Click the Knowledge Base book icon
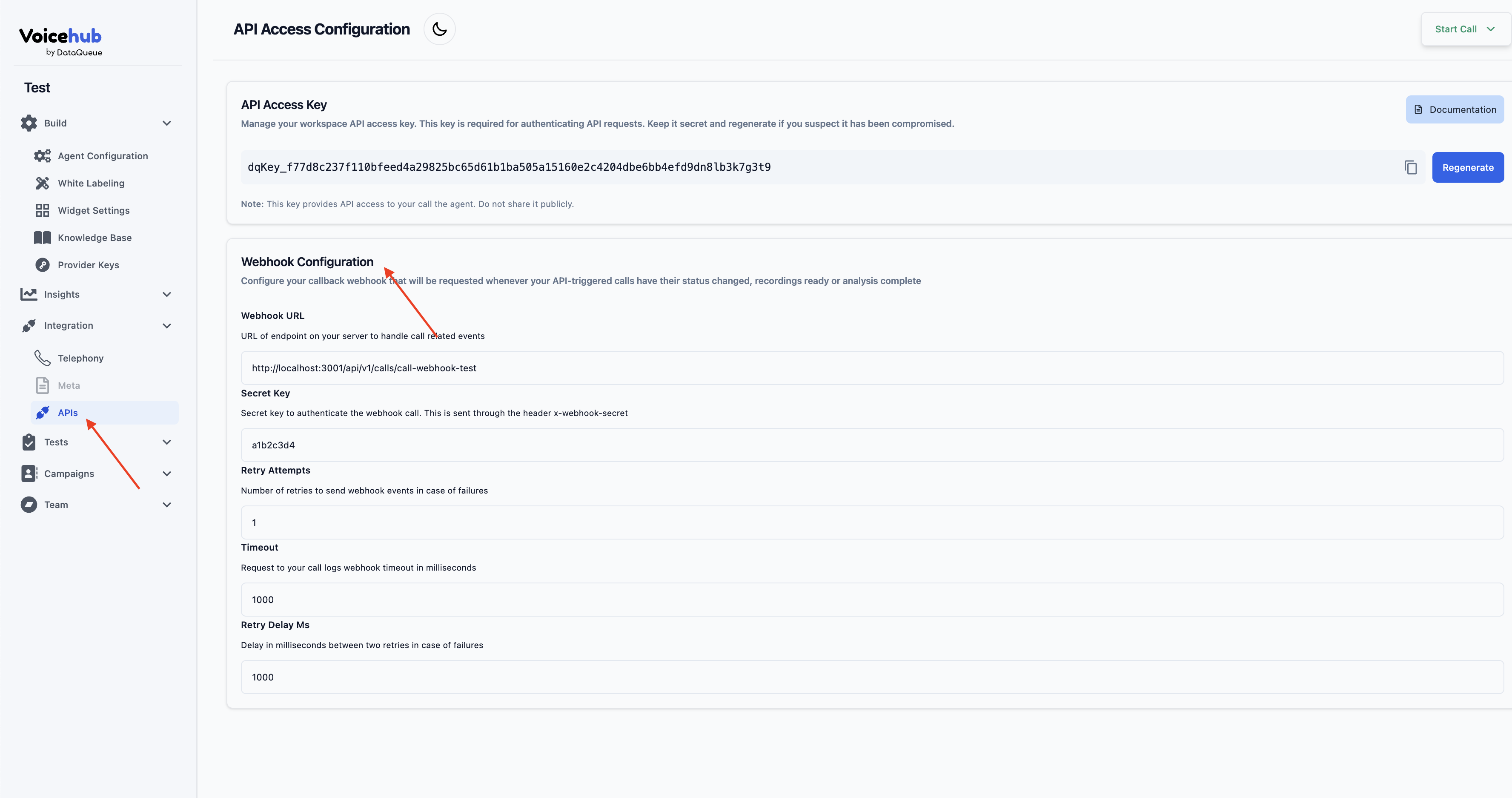1512x798 pixels. pos(42,238)
